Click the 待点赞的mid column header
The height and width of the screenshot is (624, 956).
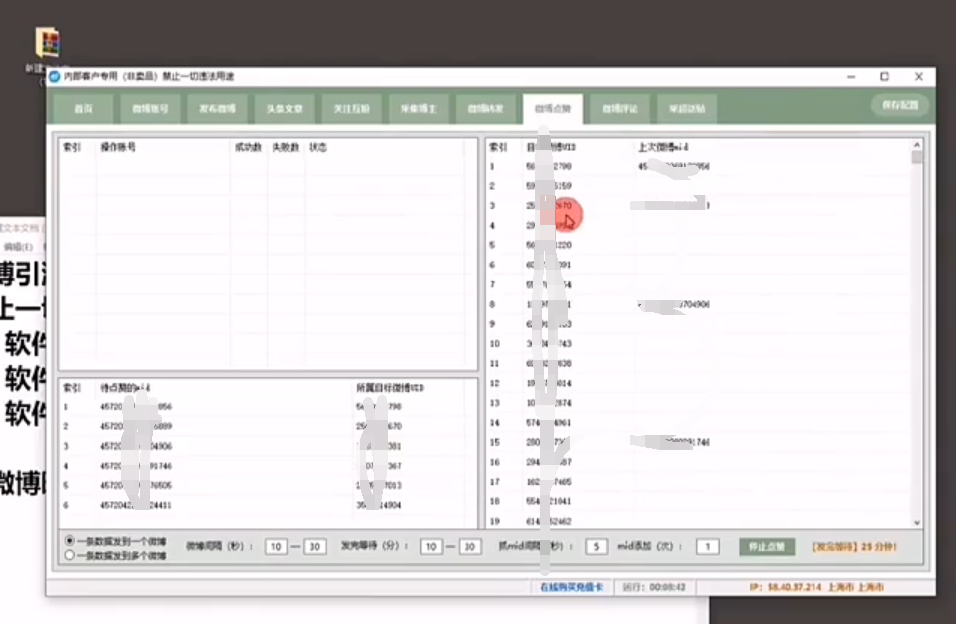tap(126, 388)
